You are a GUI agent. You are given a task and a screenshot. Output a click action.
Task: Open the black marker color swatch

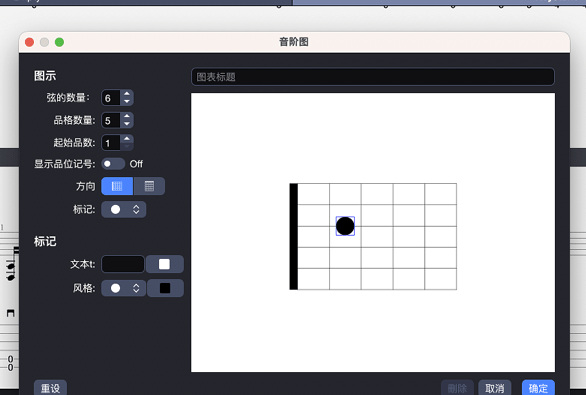(165, 288)
